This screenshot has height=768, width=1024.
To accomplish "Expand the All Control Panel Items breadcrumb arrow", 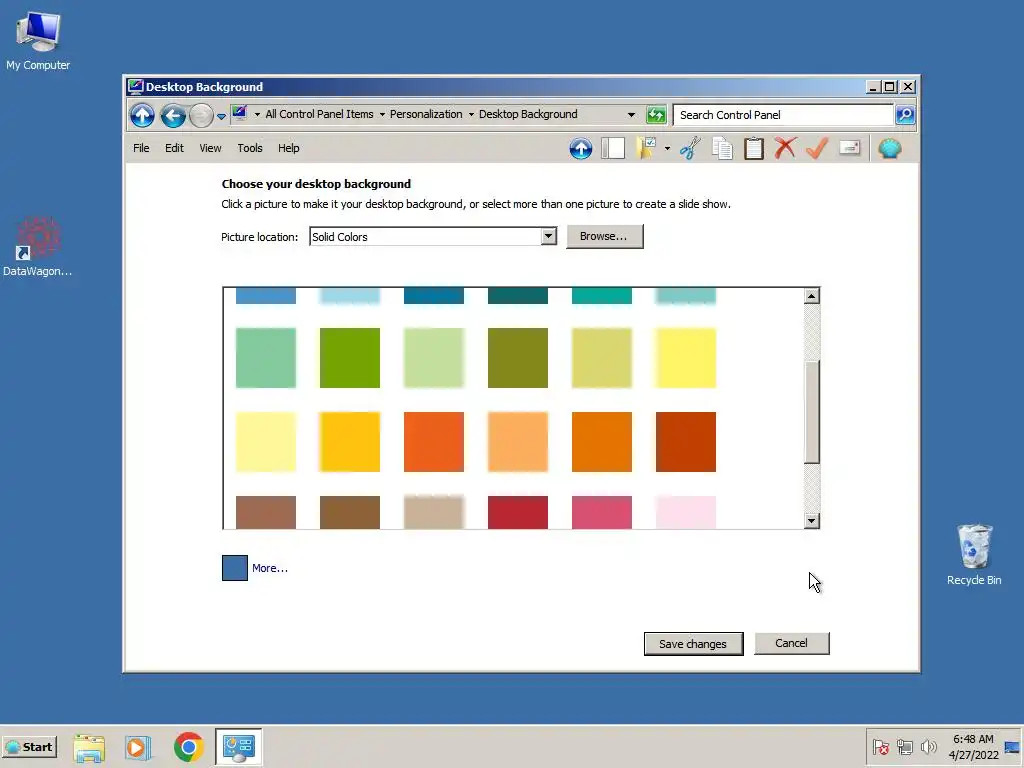I will 383,114.
